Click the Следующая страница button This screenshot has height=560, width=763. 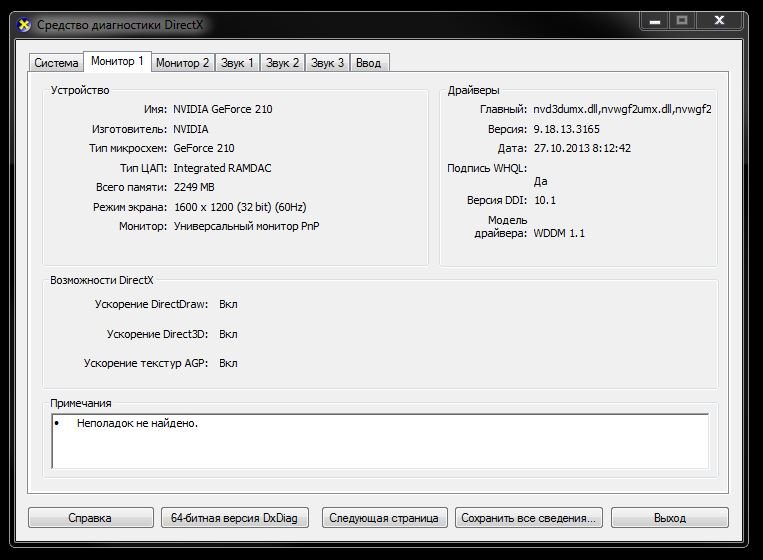pos(384,518)
